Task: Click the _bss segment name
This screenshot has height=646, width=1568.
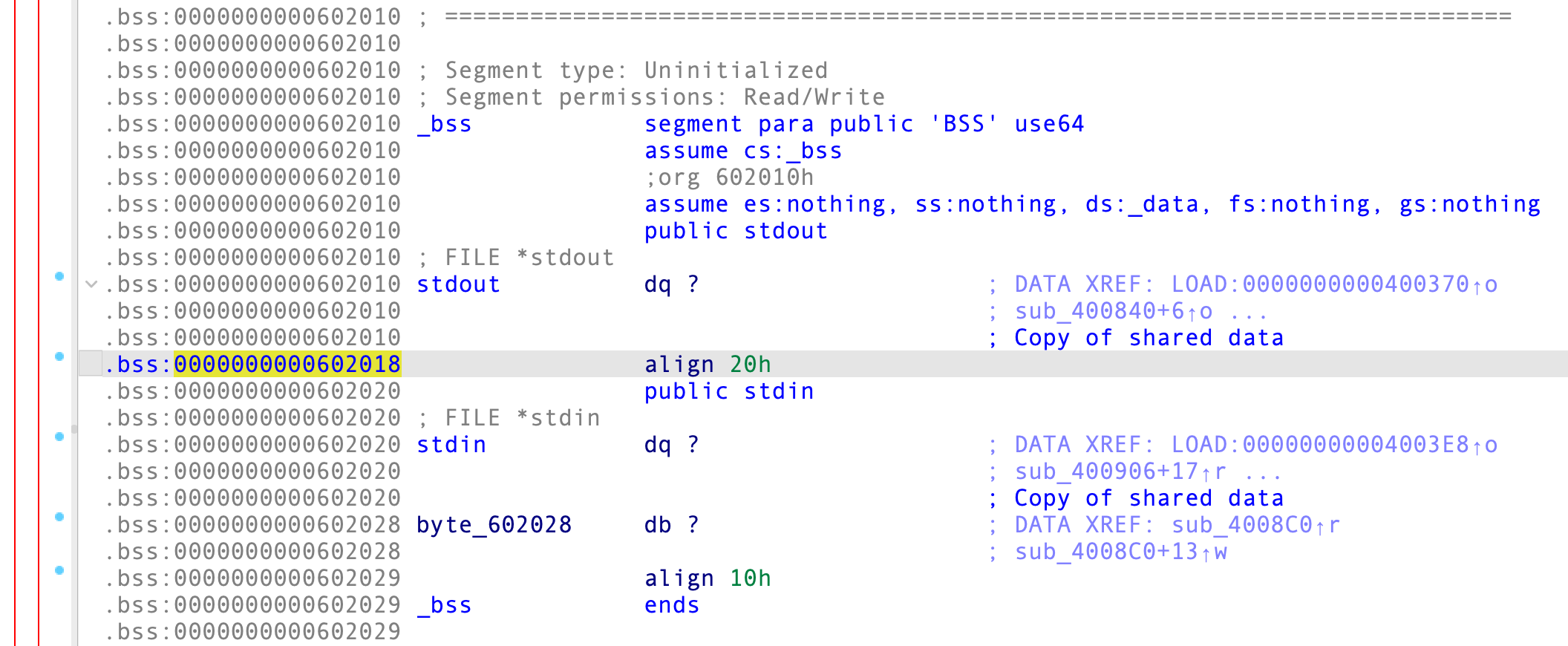Action: tap(444, 124)
